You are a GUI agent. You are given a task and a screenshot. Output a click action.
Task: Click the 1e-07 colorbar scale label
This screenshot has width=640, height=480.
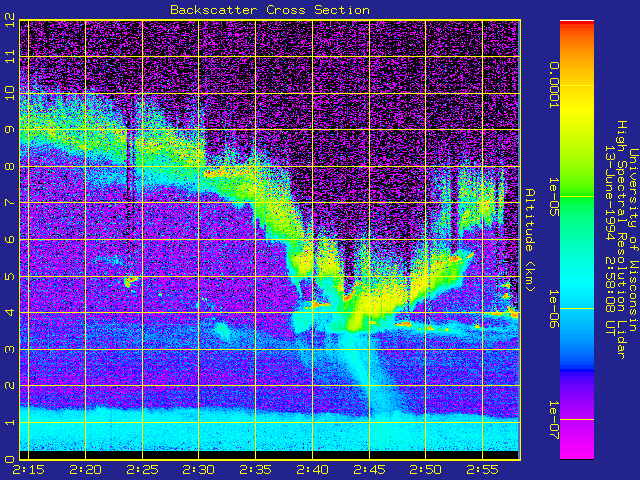[553, 420]
